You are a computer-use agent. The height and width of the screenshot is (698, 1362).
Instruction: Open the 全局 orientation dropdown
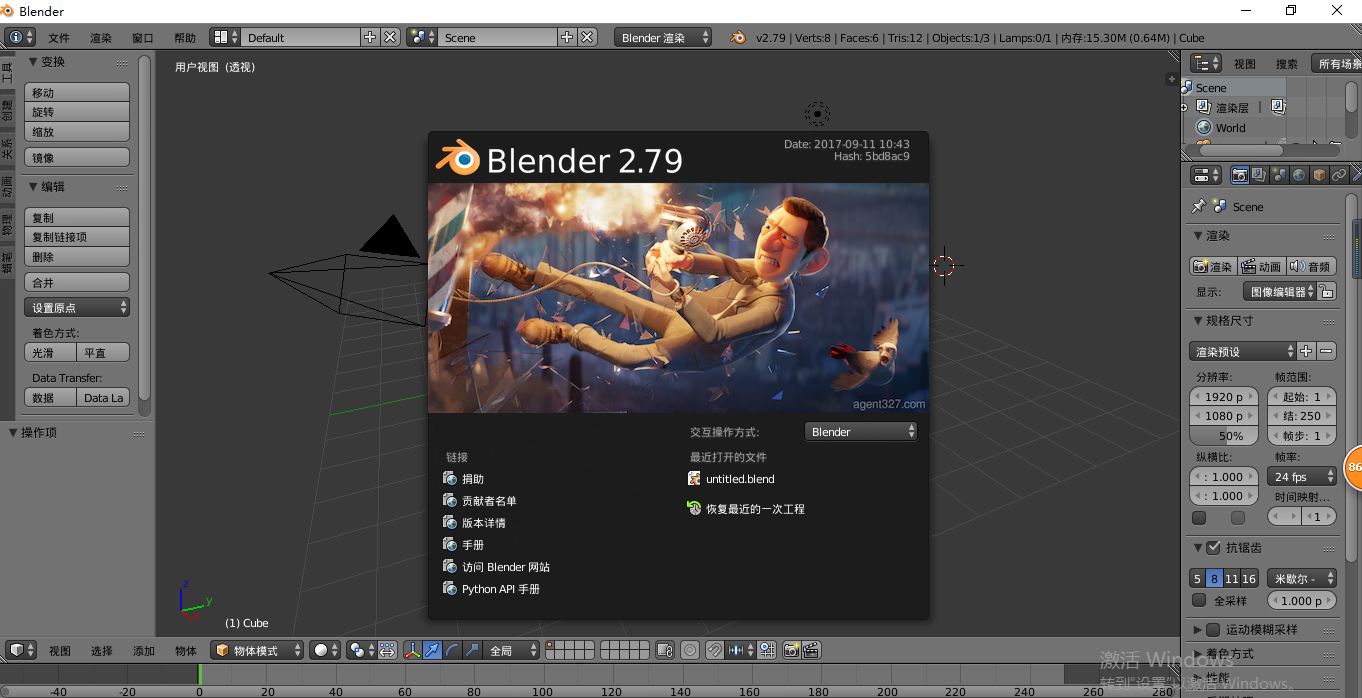pos(512,650)
